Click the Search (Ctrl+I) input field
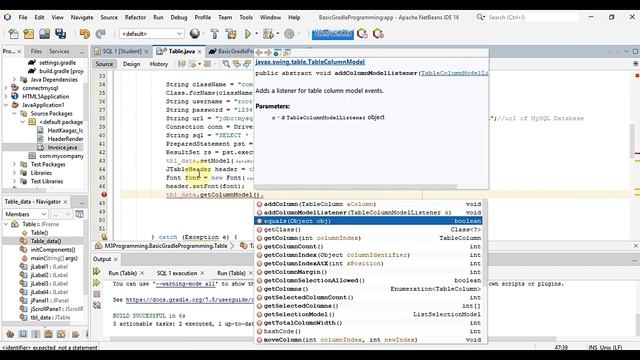This screenshot has height=360, width=640. click(x=533, y=18)
